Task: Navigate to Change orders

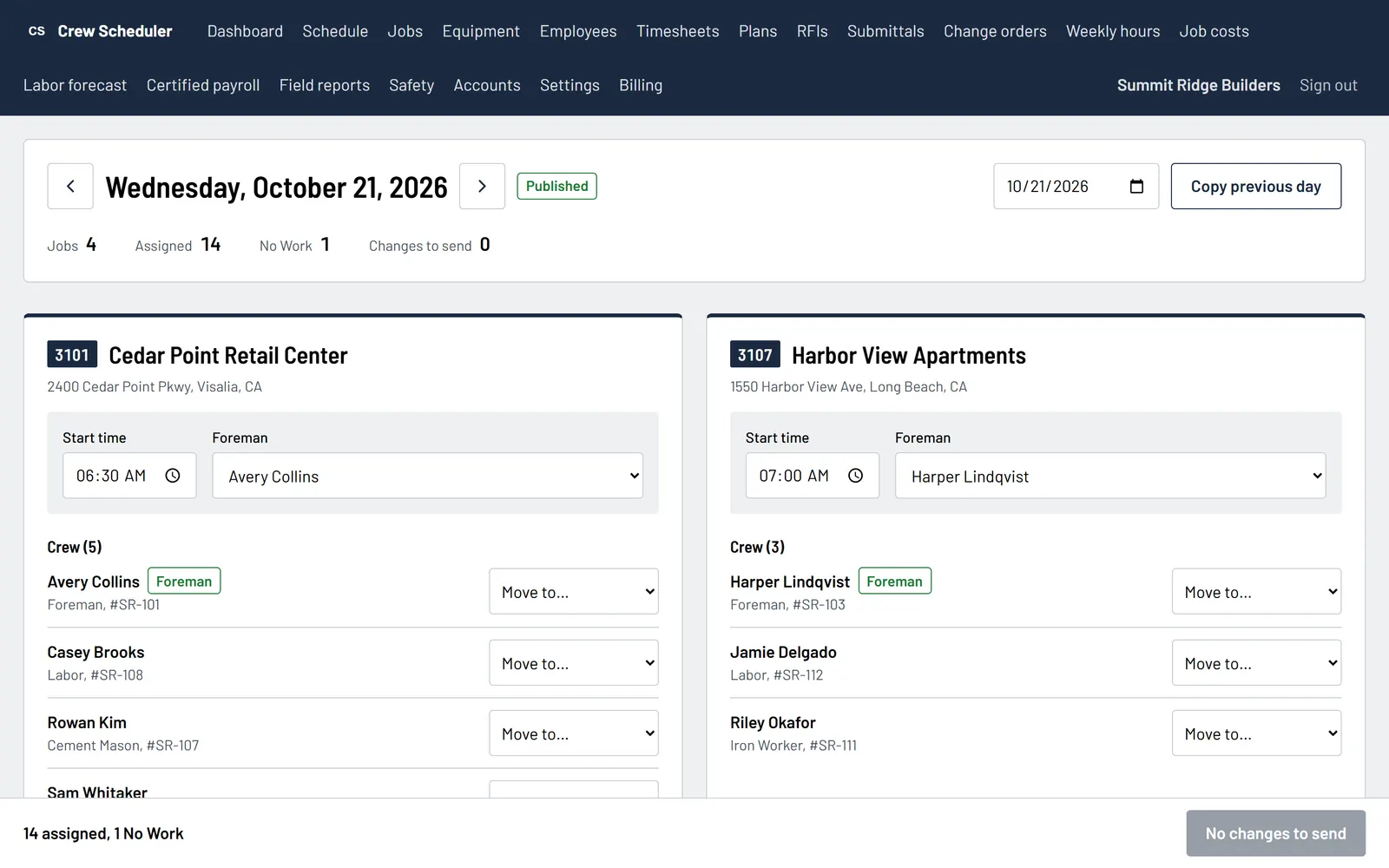Action: click(x=995, y=31)
